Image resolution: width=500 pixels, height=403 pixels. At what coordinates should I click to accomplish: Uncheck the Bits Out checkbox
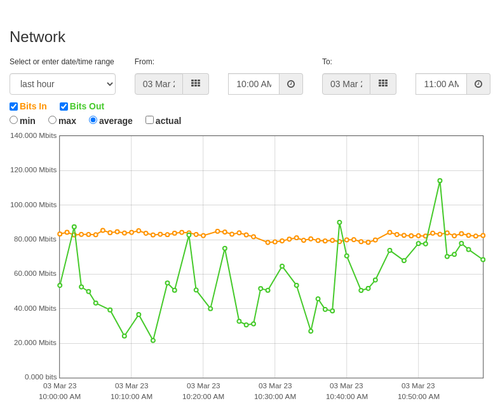click(64, 106)
